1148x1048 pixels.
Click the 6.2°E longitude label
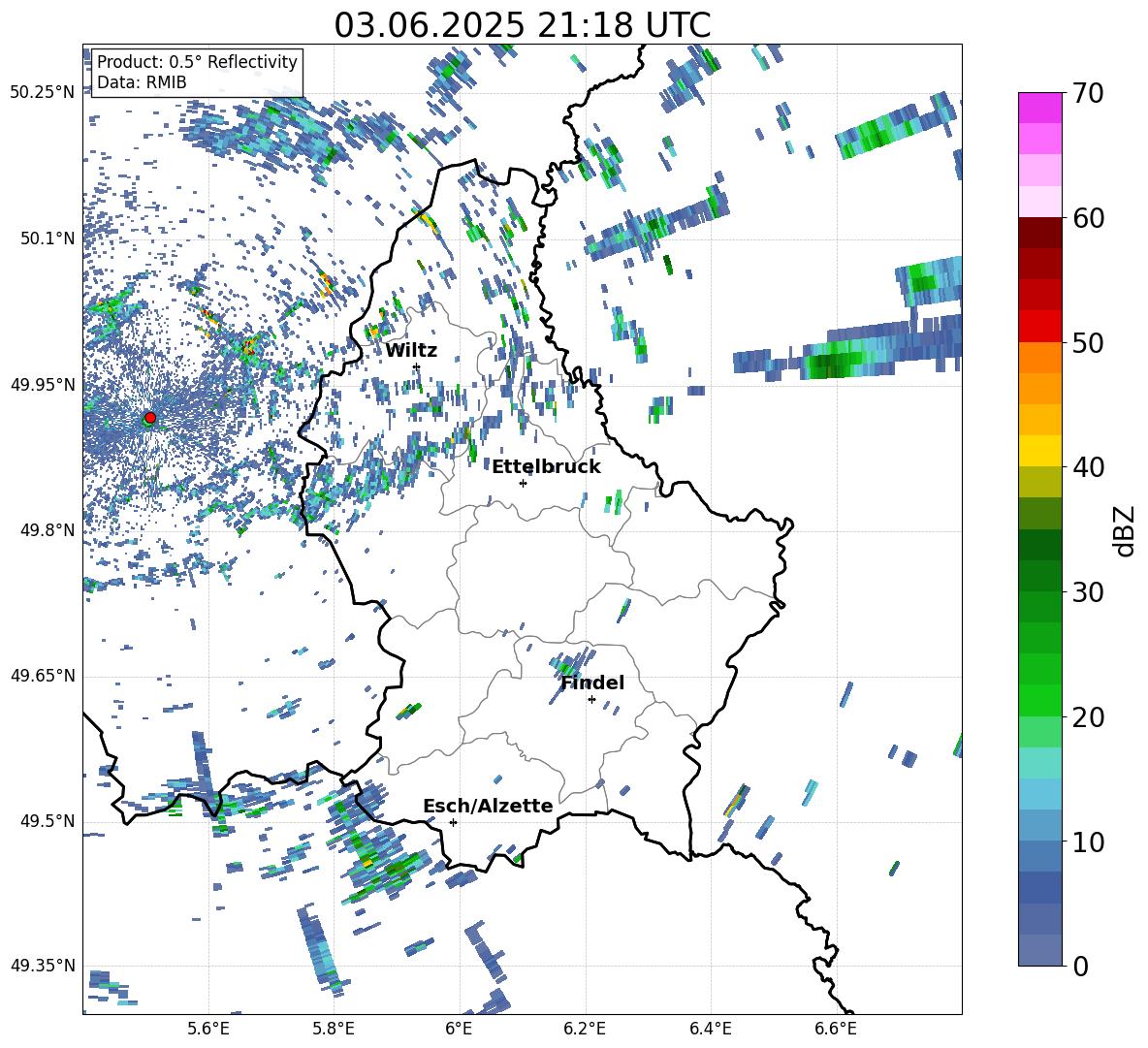coord(585,1029)
